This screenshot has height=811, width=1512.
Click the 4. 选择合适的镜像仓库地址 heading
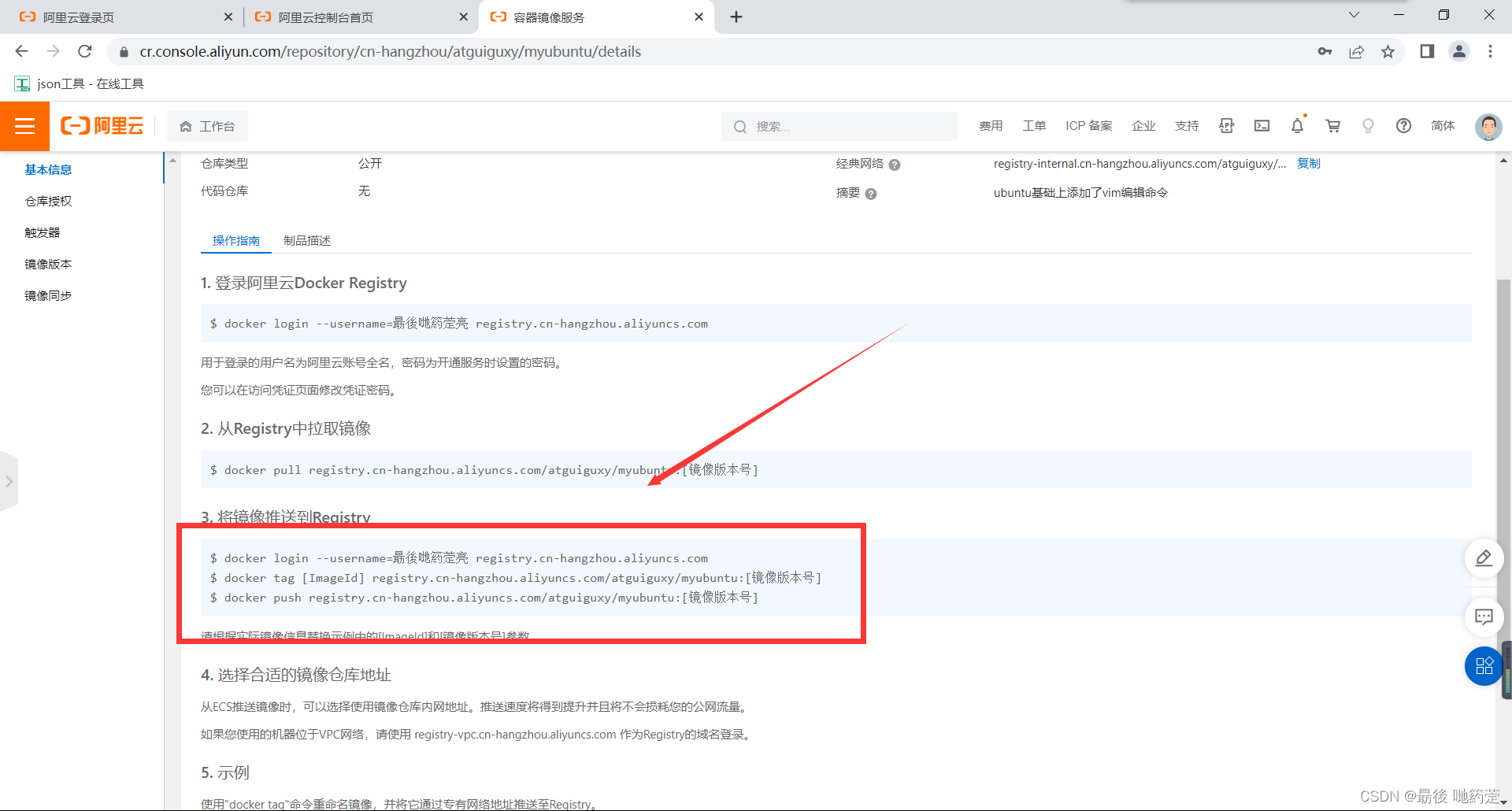click(295, 675)
